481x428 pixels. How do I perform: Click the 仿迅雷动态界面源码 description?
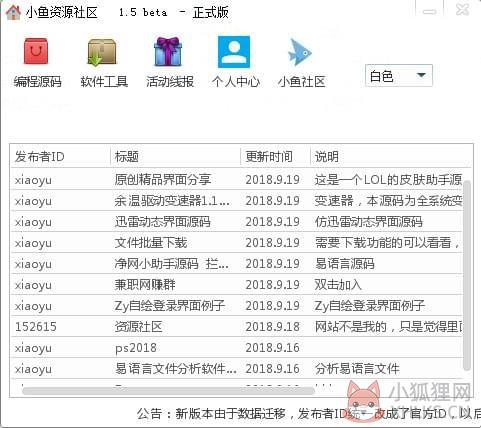click(369, 222)
